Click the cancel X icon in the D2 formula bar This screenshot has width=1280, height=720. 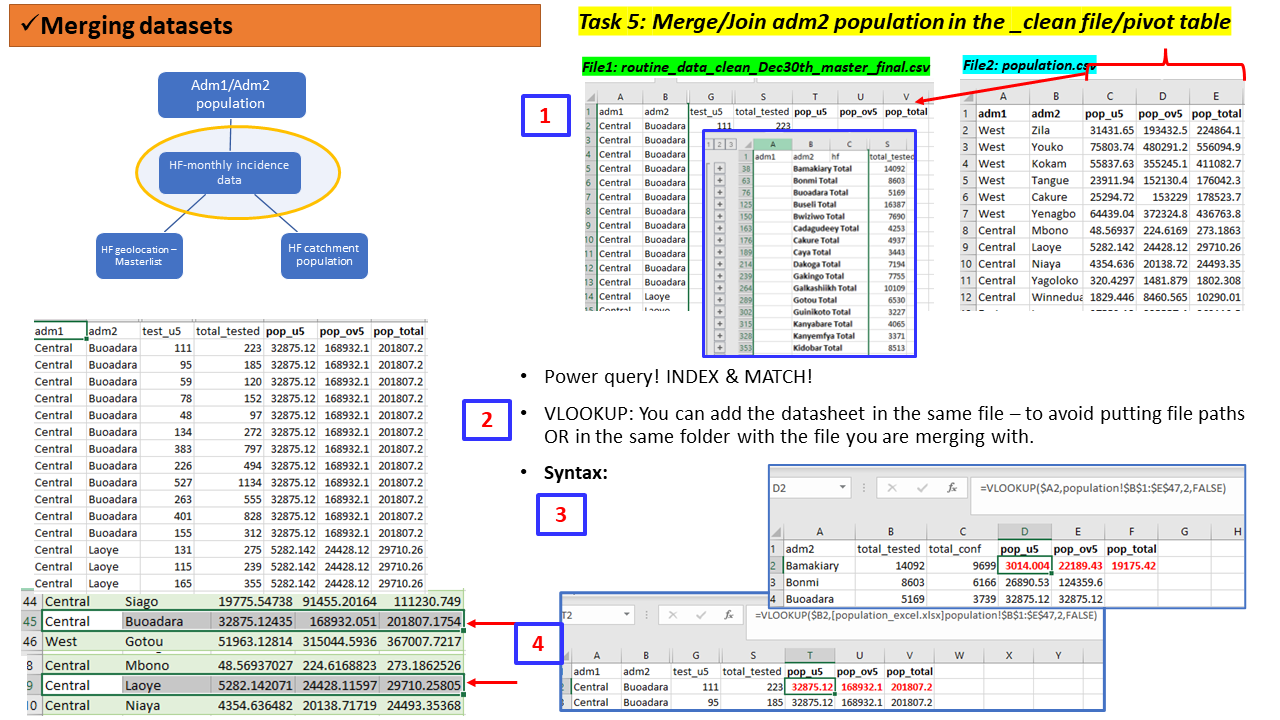click(x=892, y=488)
